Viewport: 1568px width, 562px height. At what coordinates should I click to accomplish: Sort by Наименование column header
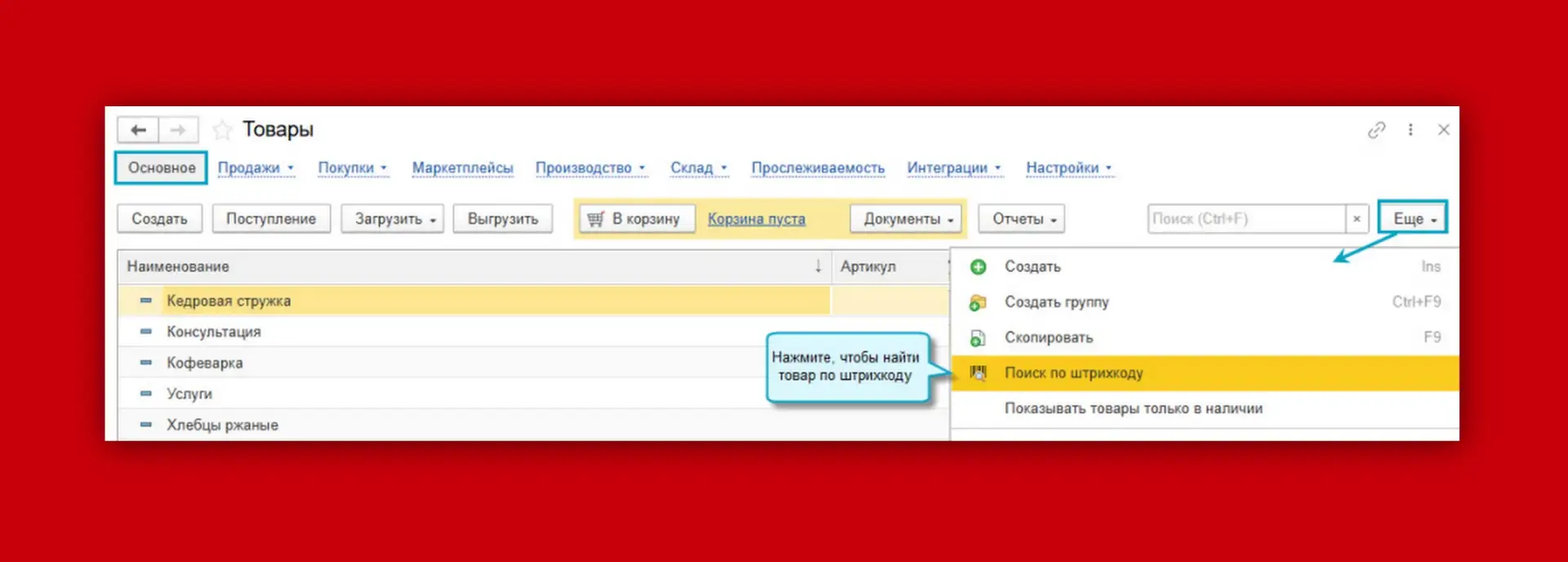(474, 266)
